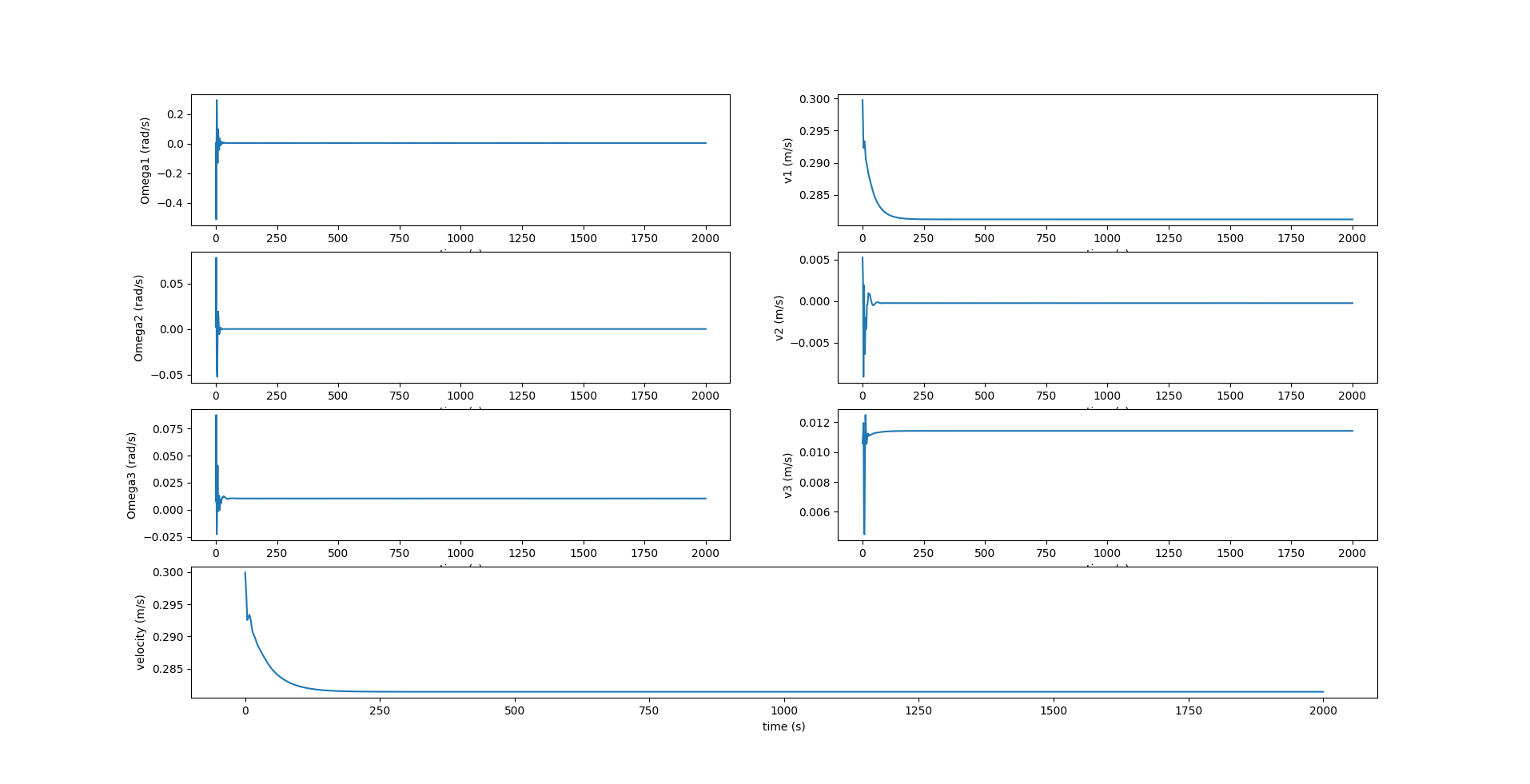
Task: Select the v3 (m/s) axis label
Action: click(x=787, y=476)
